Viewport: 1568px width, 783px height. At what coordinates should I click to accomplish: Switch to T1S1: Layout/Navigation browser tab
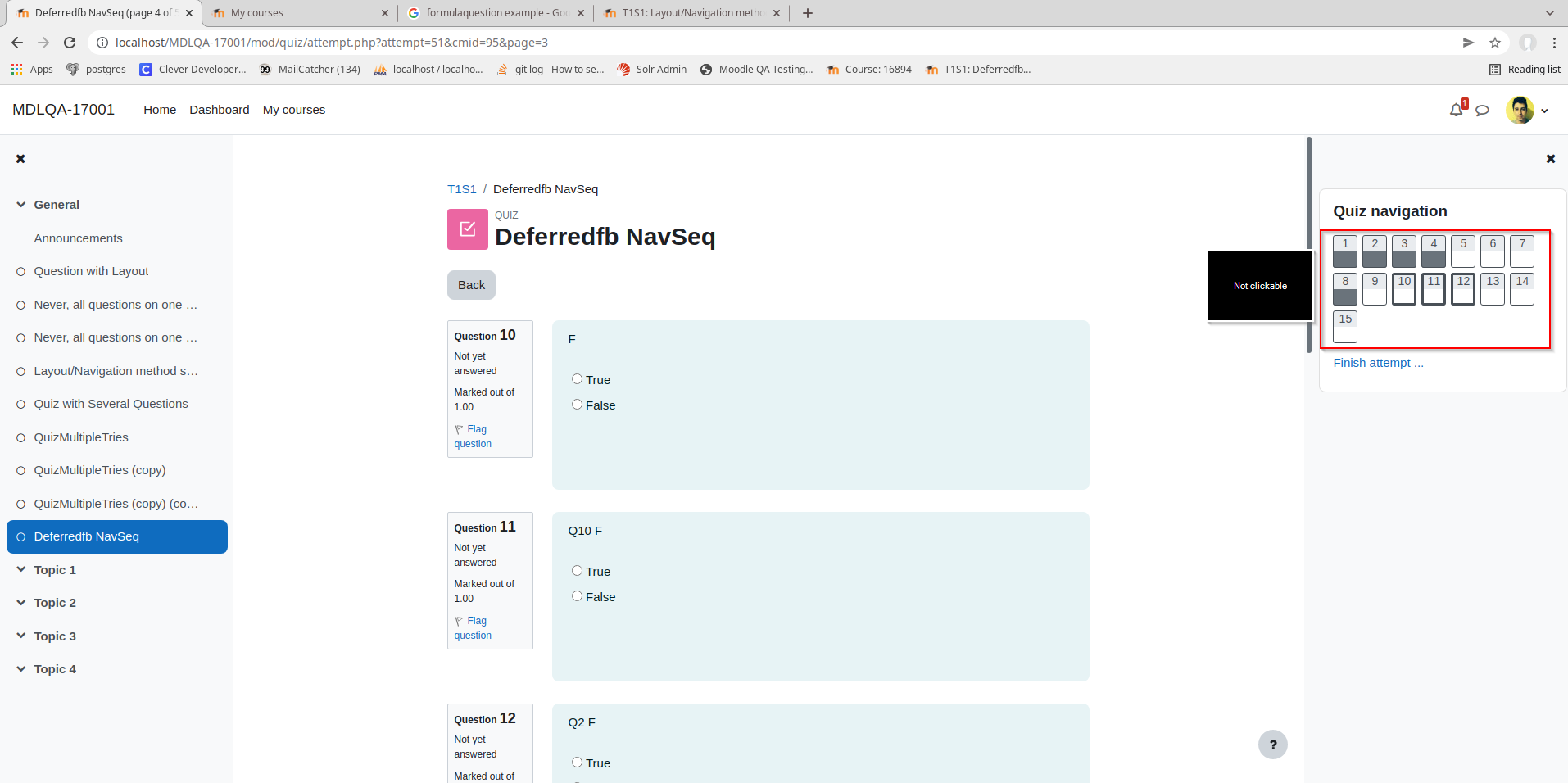pyautogui.click(x=693, y=13)
